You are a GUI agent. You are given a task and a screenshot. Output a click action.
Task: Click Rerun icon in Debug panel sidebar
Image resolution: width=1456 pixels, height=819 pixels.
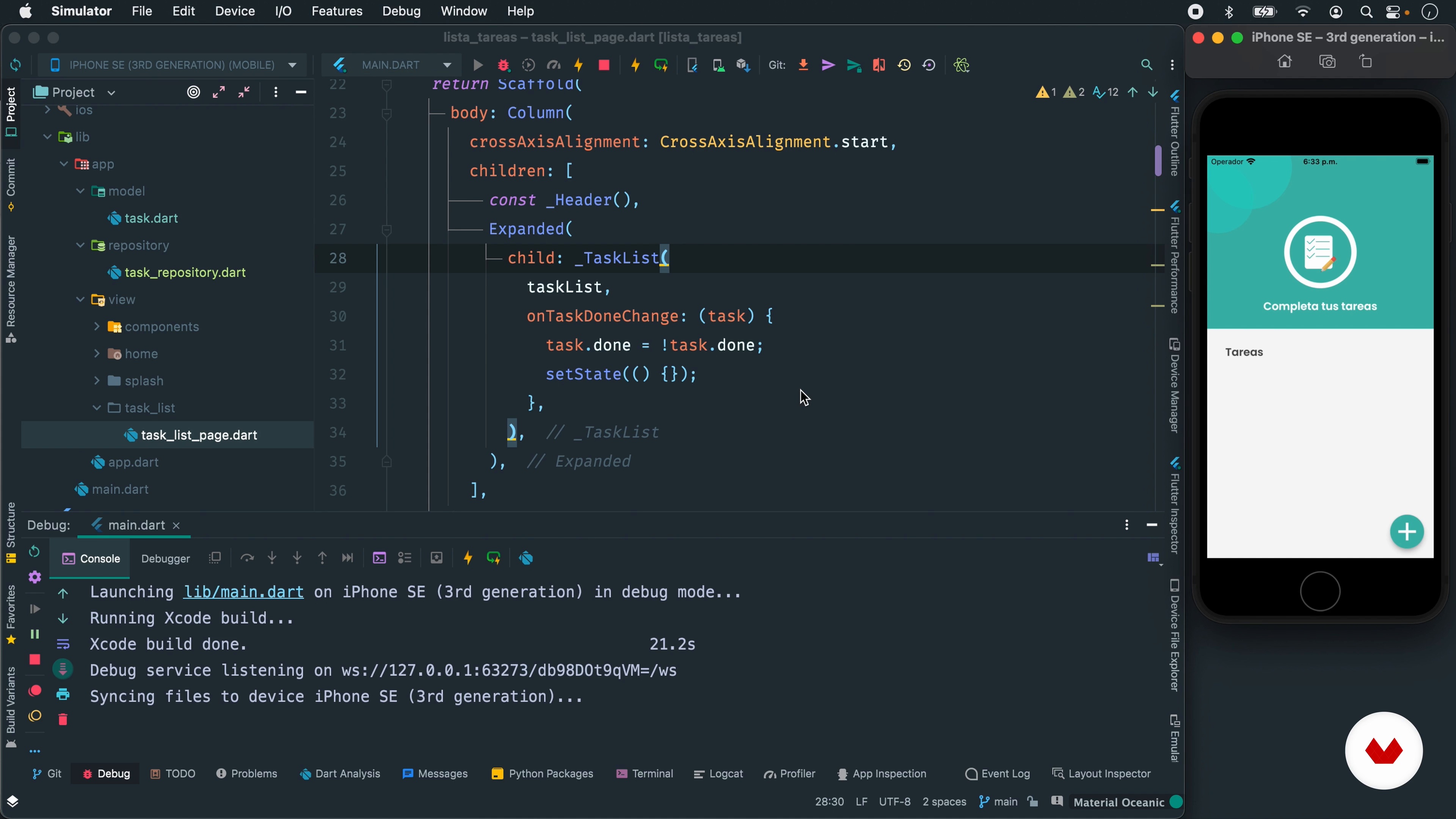coord(35,551)
